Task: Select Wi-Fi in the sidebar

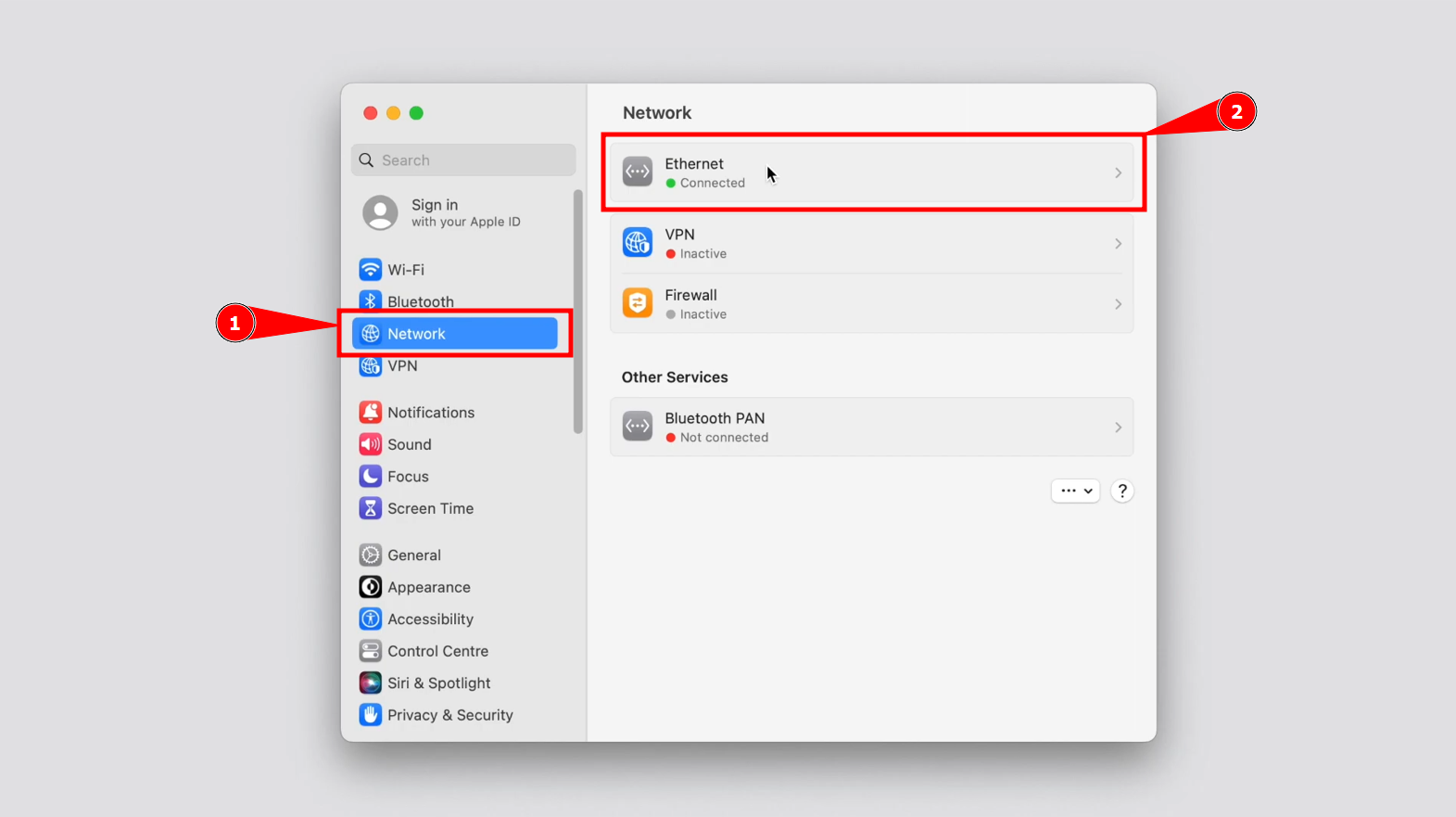Action: point(406,270)
